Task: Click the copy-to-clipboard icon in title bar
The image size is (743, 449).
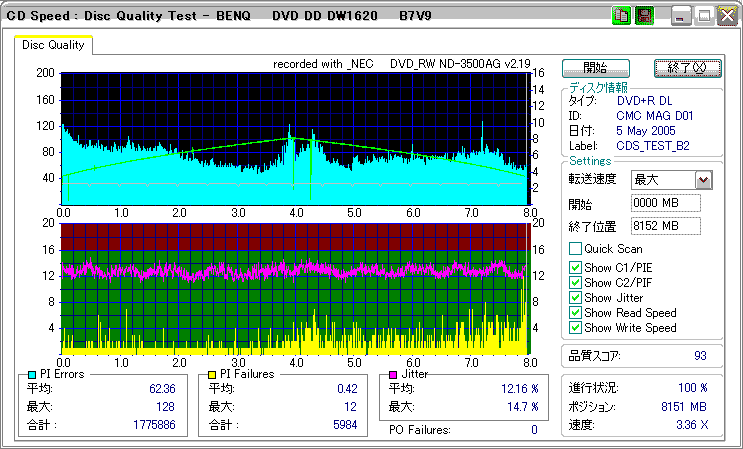Action: (622, 16)
